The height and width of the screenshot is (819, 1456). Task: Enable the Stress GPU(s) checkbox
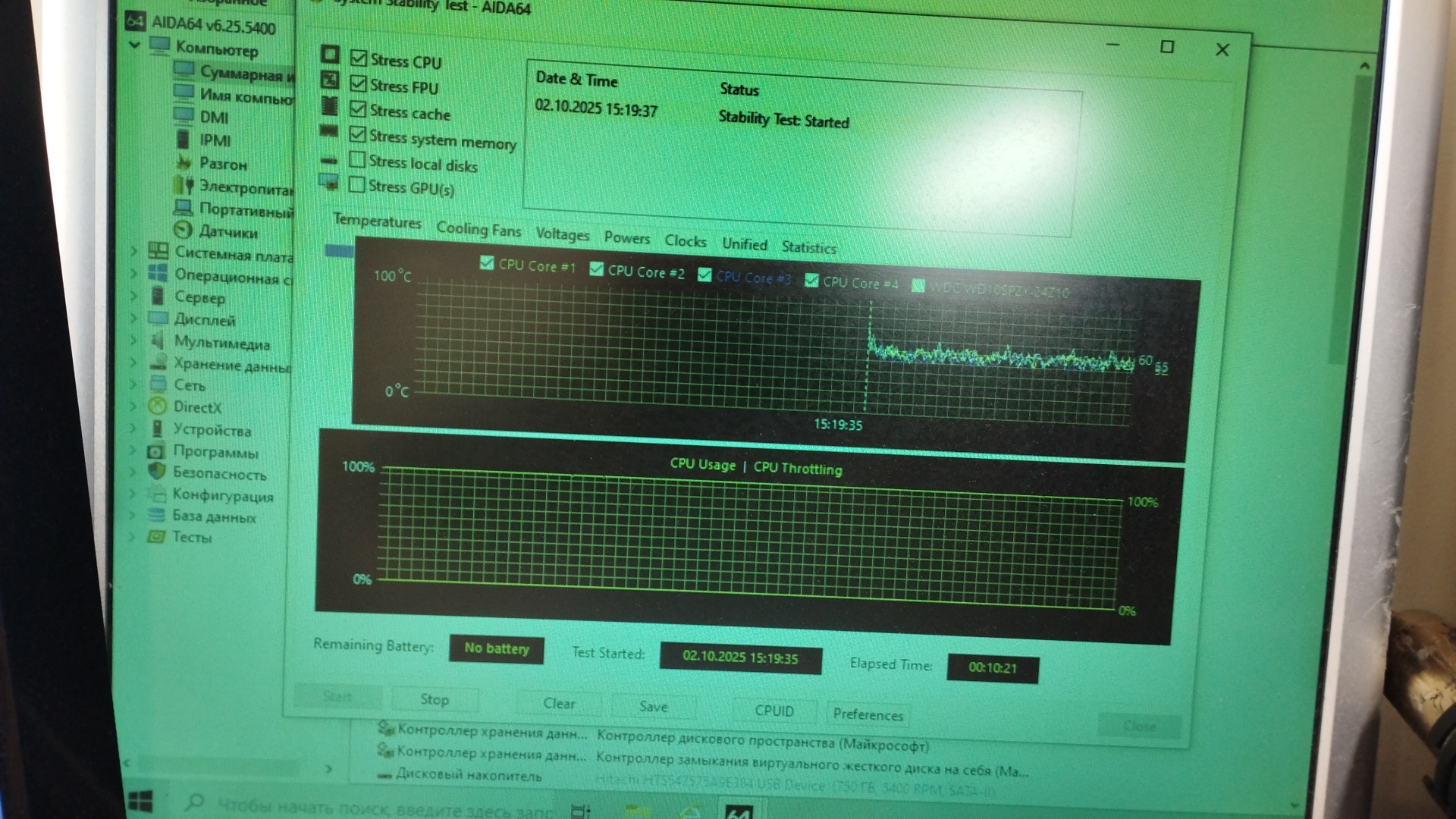pyautogui.click(x=356, y=184)
